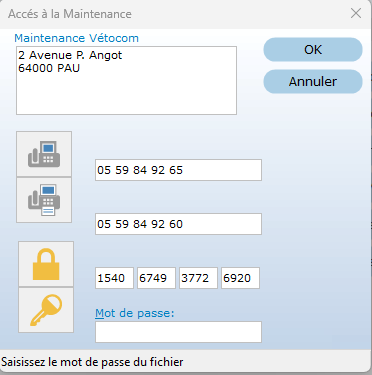
Task: Close the Accés à la Maintenance dialog
Action: pos(356,13)
